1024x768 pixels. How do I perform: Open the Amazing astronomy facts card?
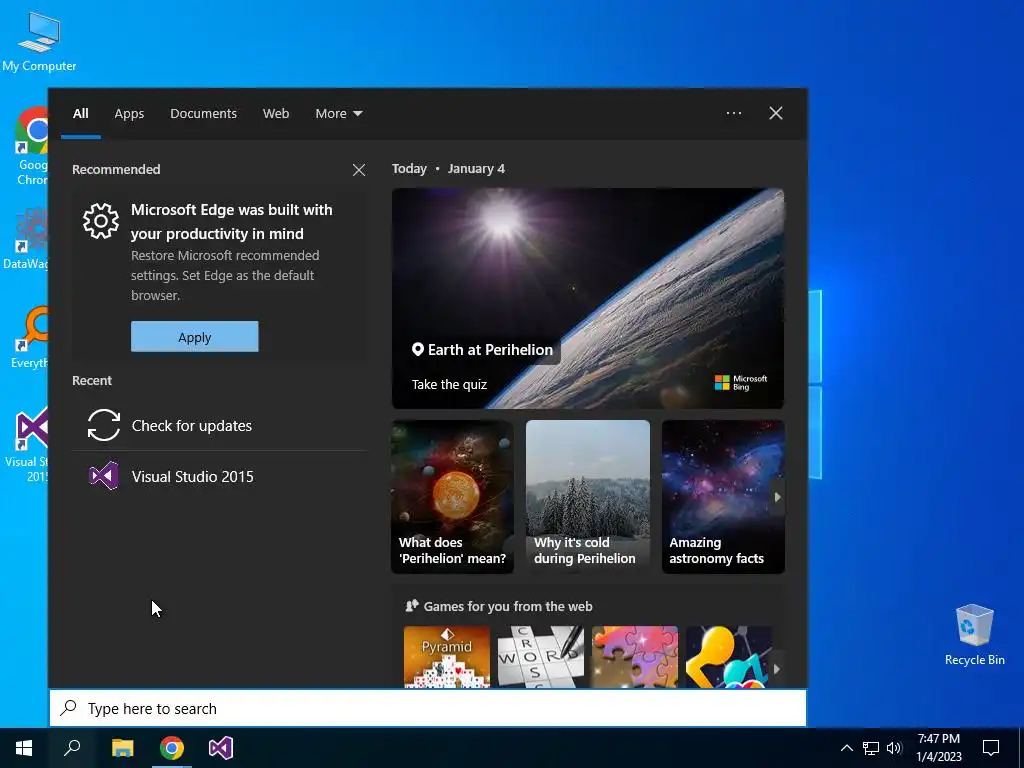click(x=723, y=497)
